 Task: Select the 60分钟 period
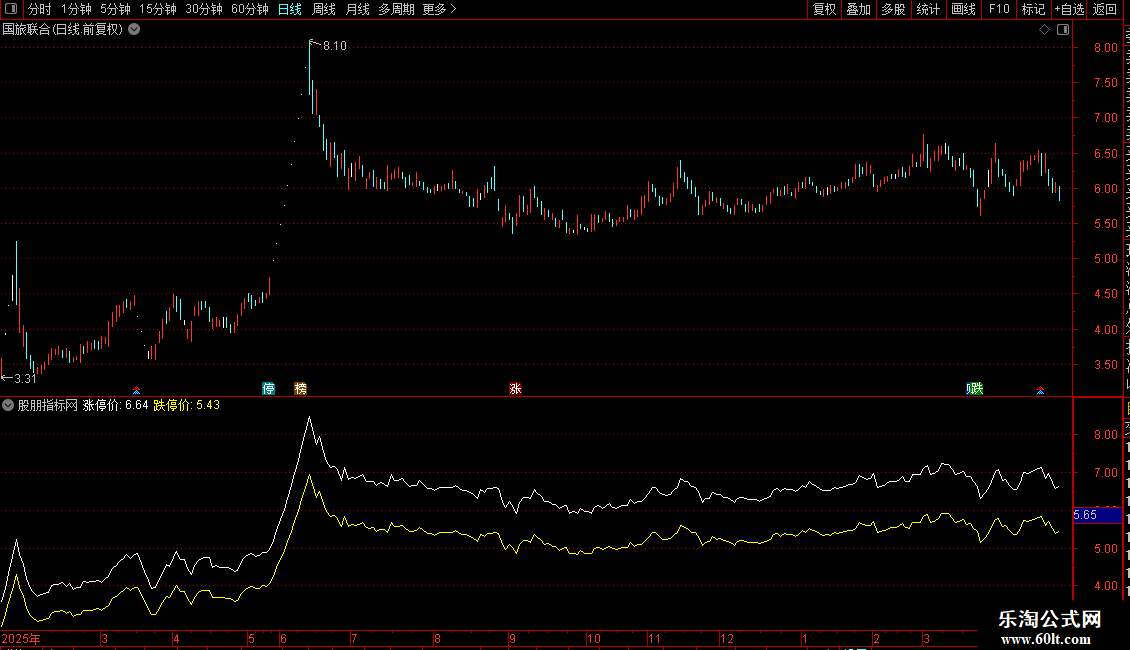[x=250, y=9]
